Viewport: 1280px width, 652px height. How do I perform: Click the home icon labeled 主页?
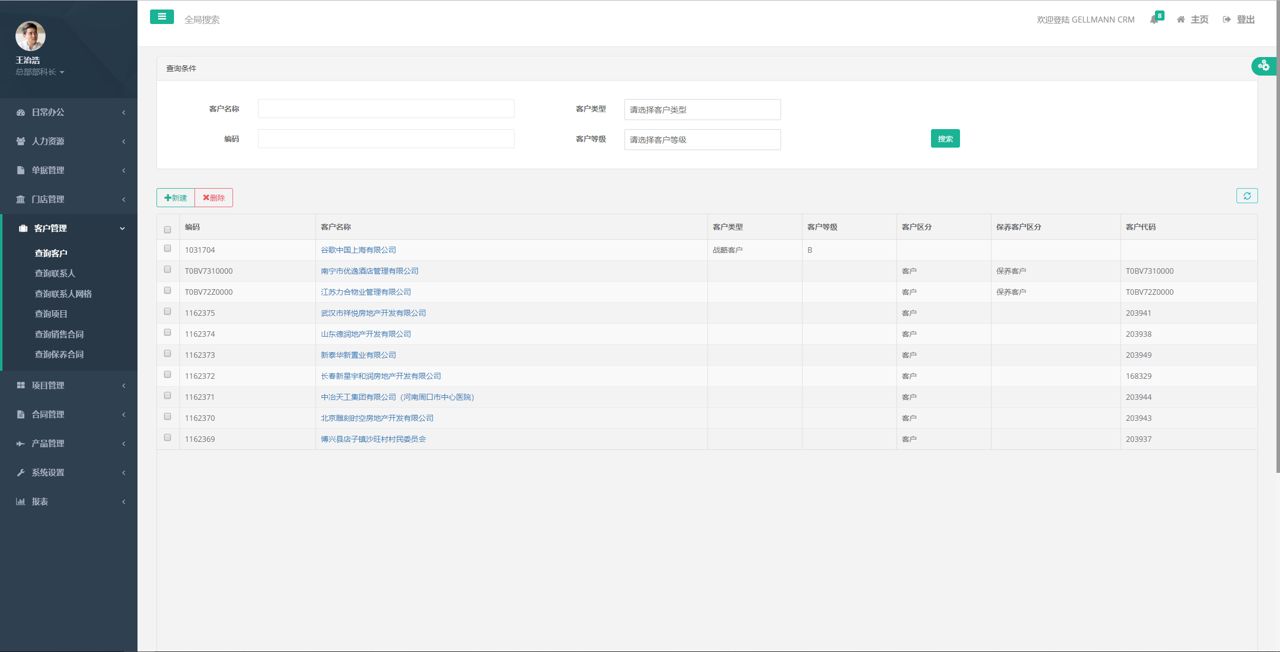(x=1181, y=20)
